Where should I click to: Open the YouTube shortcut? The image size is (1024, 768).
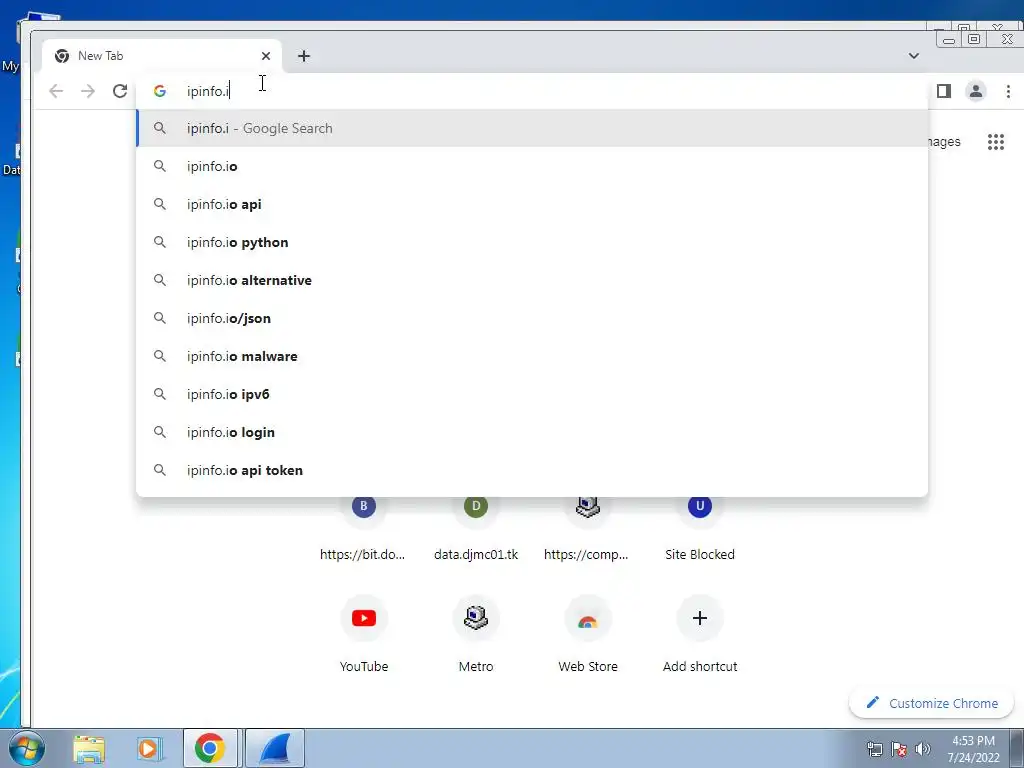click(x=364, y=634)
